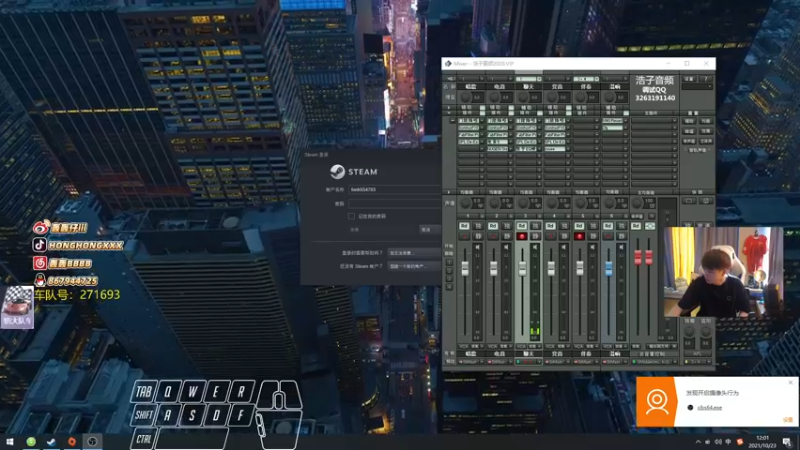Click the webcam overlay thumbnail
This screenshot has height=450, width=800.
coord(723,272)
